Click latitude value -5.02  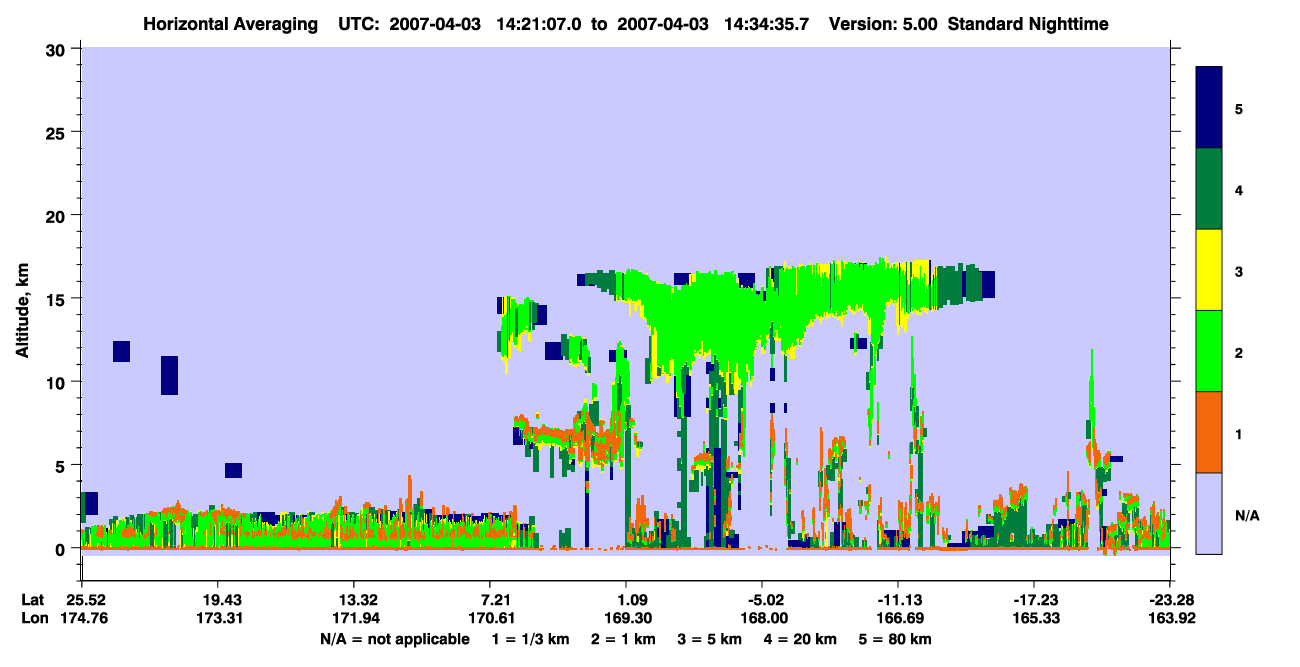click(x=762, y=599)
